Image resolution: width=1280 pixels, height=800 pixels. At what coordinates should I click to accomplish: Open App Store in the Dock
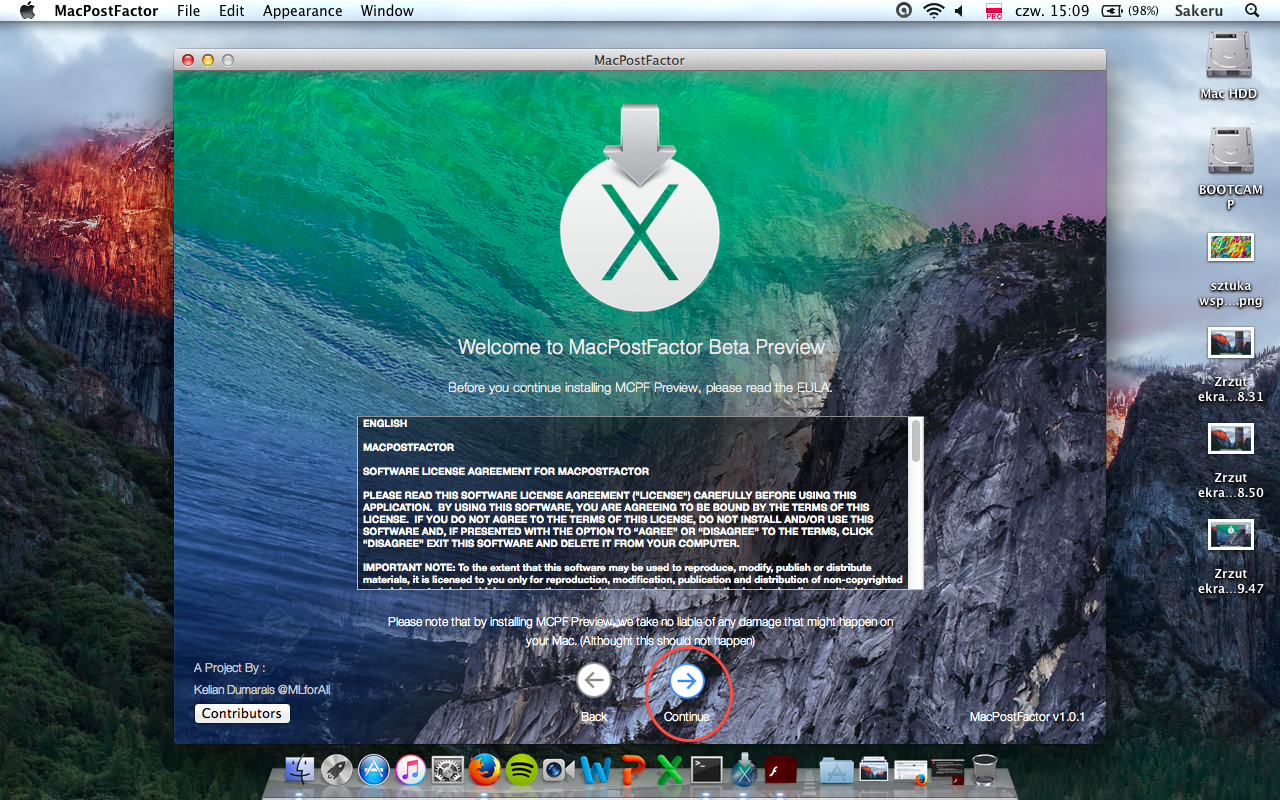(374, 770)
